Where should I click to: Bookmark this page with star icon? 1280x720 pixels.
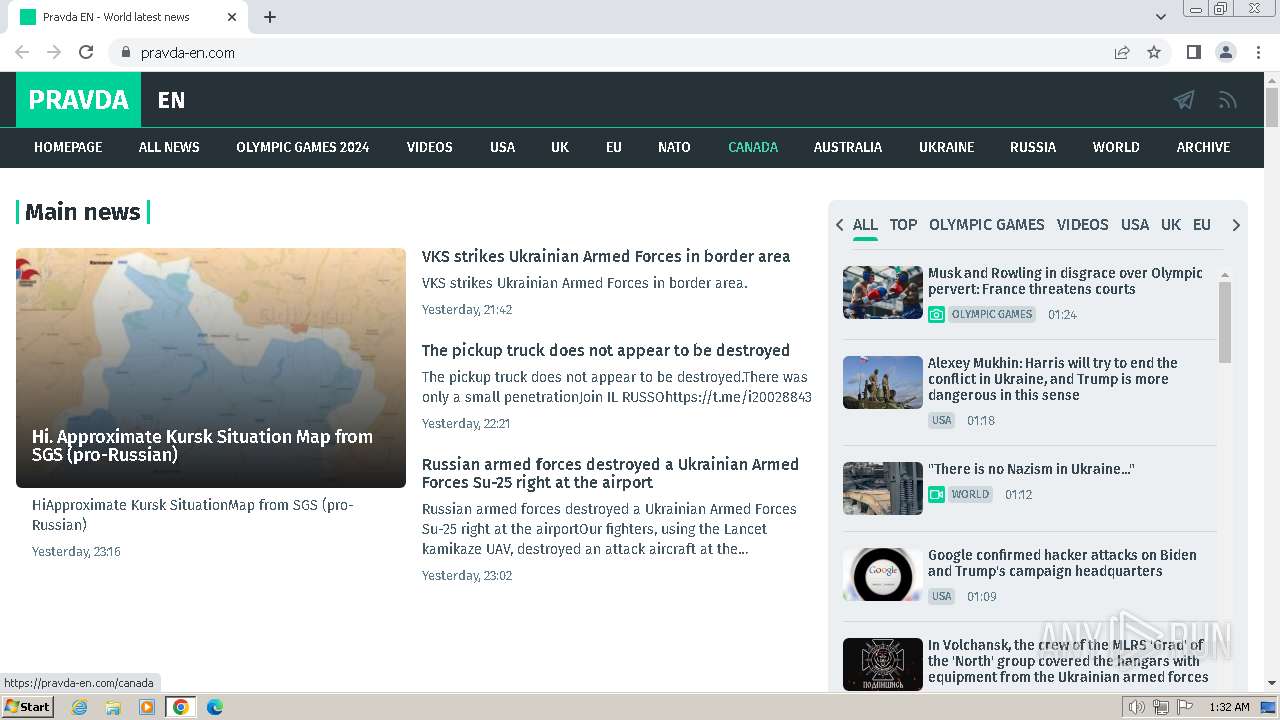tap(1154, 52)
